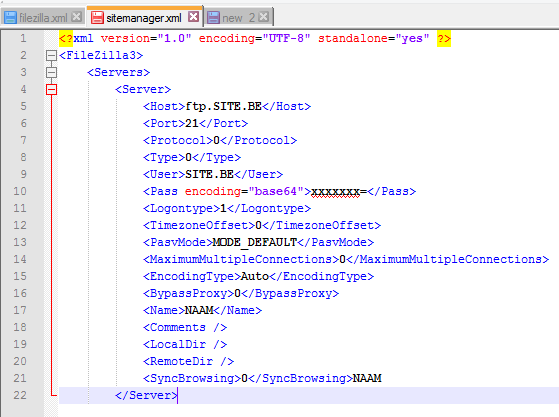Click the highlighted ?> closing marker on line 1

[444, 38]
